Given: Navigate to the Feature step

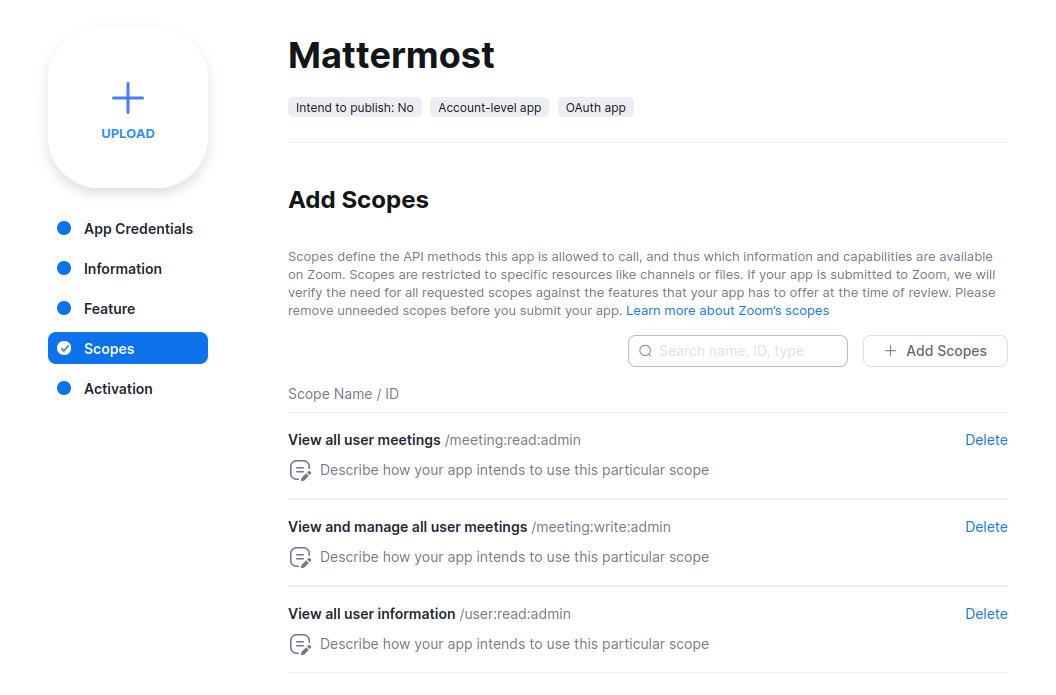Looking at the screenshot, I should pyautogui.click(x=109, y=309).
